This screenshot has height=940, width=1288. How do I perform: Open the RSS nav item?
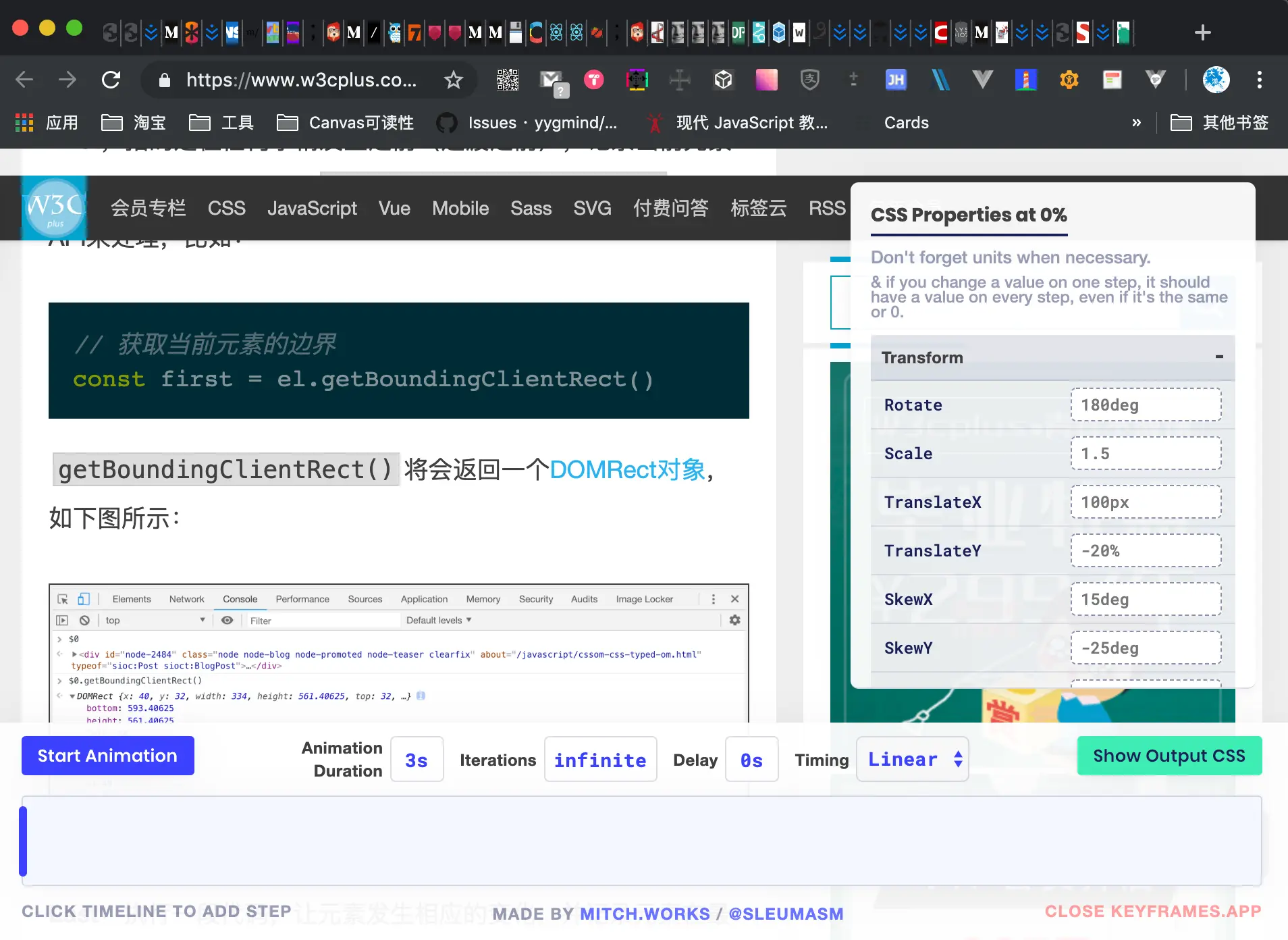coord(827,208)
